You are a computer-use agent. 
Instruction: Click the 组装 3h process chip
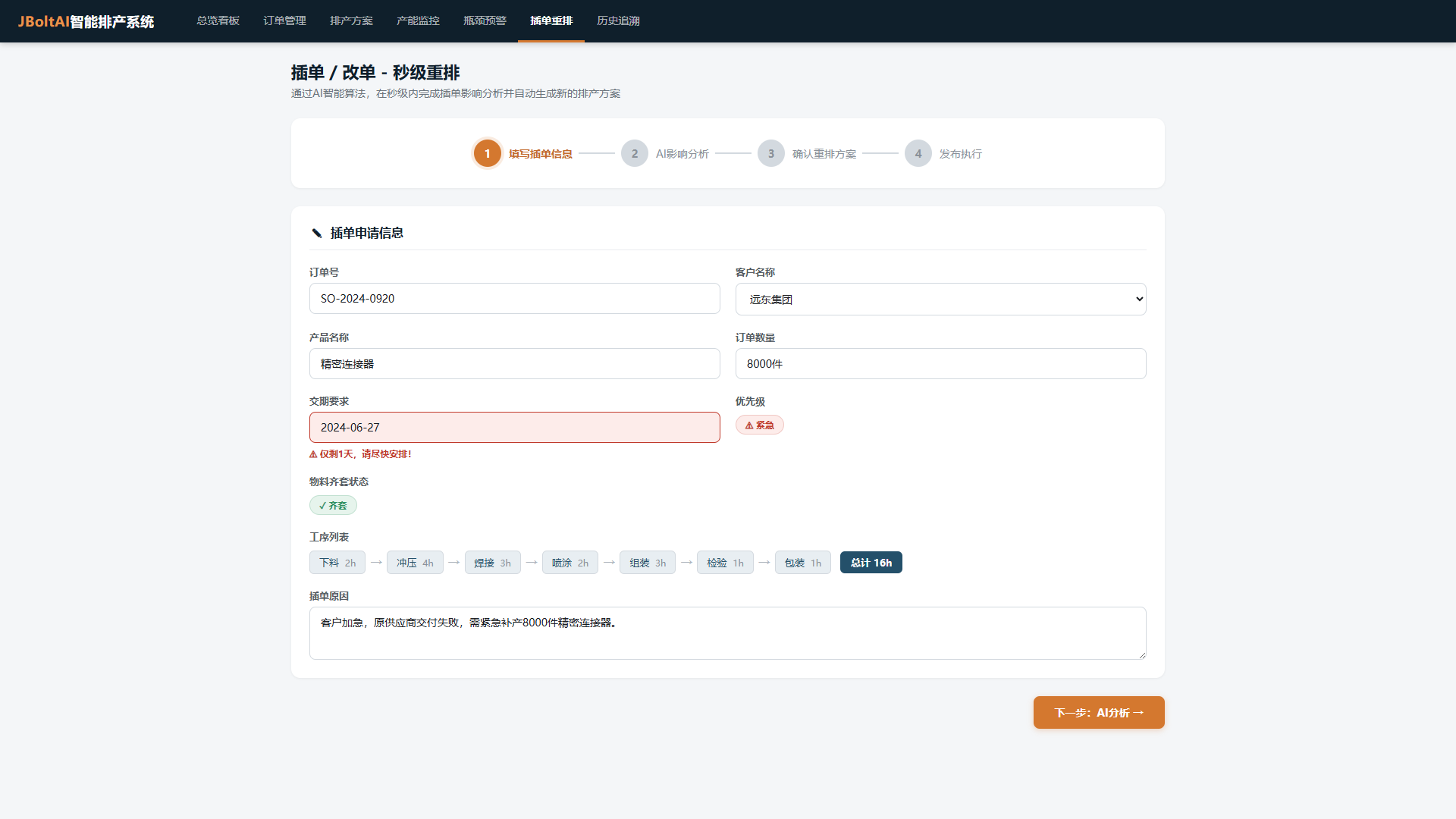click(x=648, y=563)
